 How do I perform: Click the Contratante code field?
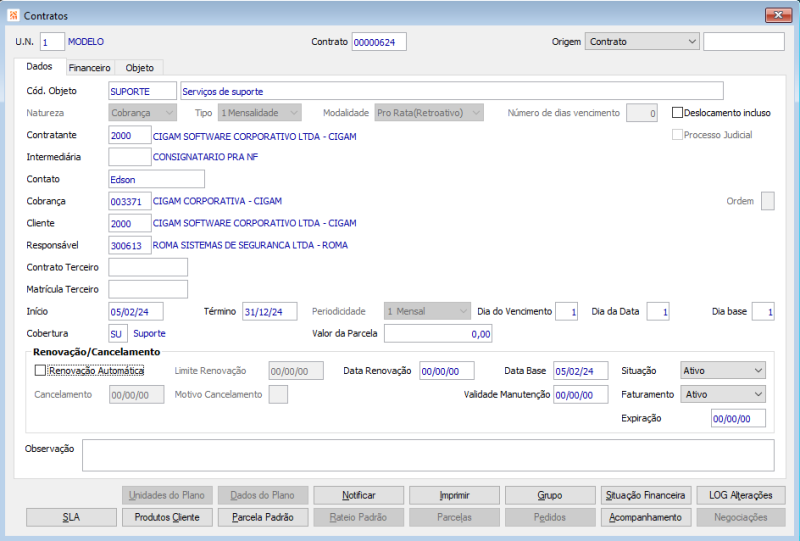click(x=130, y=135)
